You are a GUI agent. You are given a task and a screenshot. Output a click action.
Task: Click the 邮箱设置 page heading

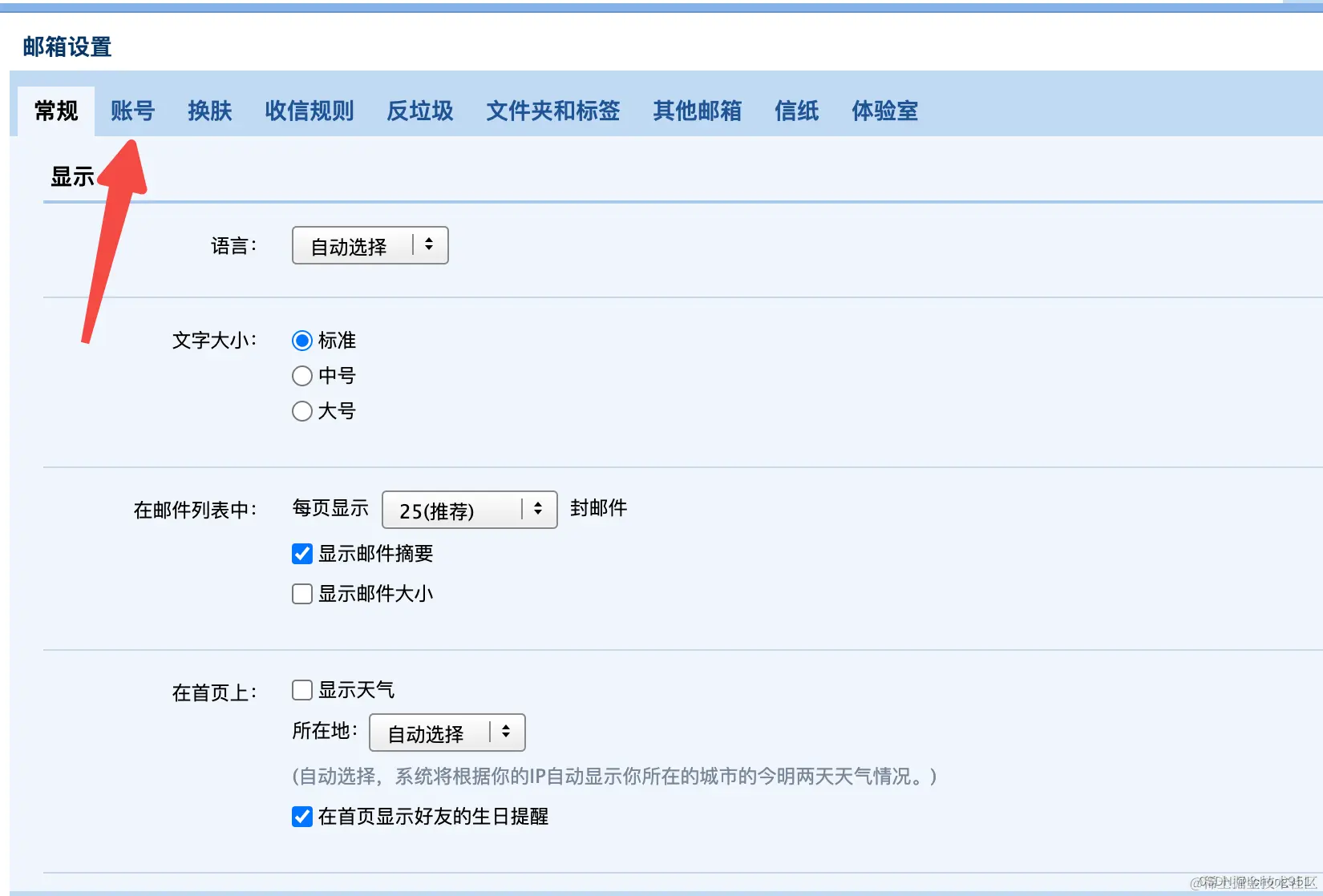click(67, 47)
